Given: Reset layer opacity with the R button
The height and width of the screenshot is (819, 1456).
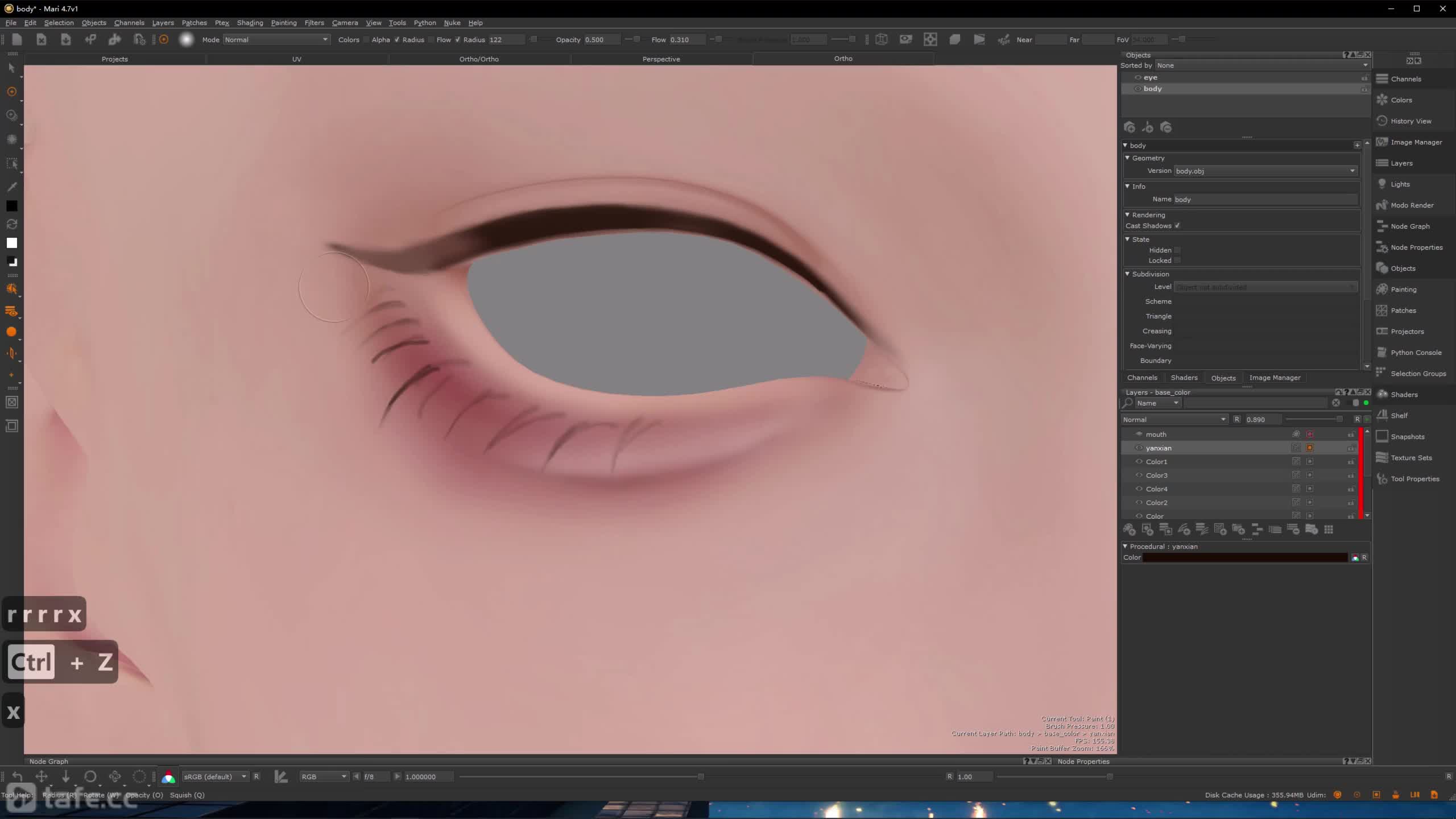Looking at the screenshot, I should pos(1357,420).
